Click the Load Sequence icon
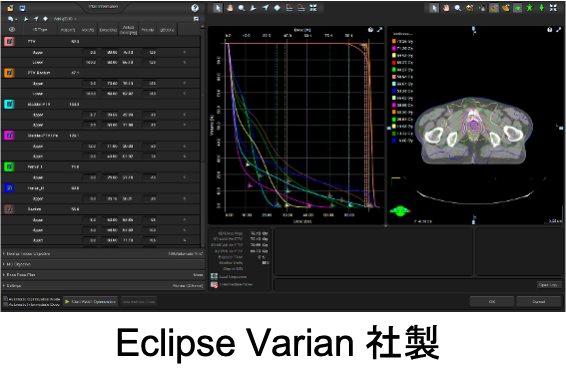566x389 pixels. (x=214, y=276)
